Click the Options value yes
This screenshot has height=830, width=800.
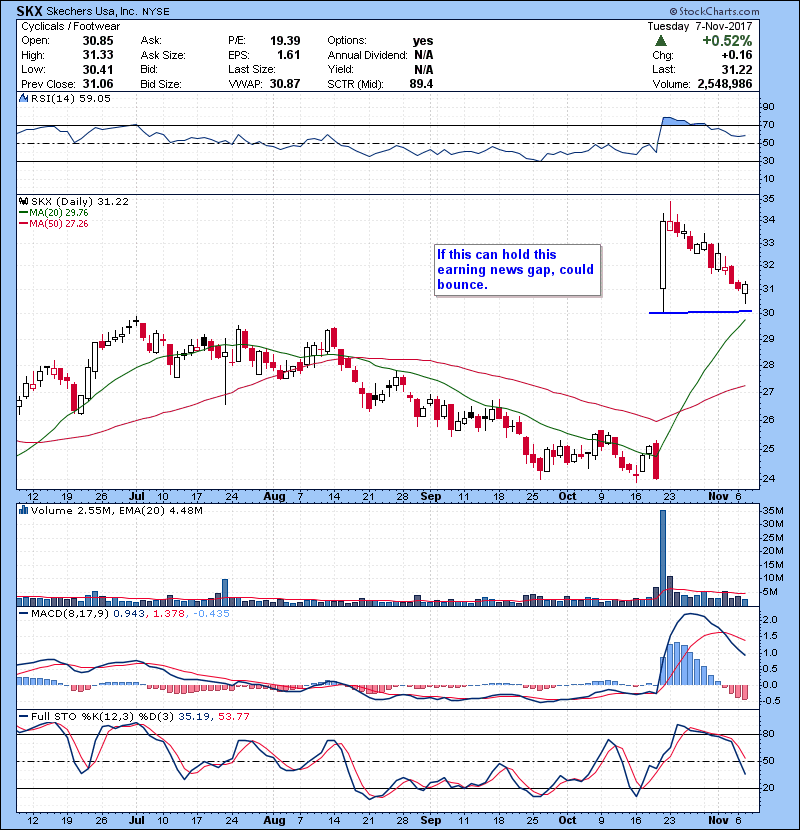pos(423,41)
